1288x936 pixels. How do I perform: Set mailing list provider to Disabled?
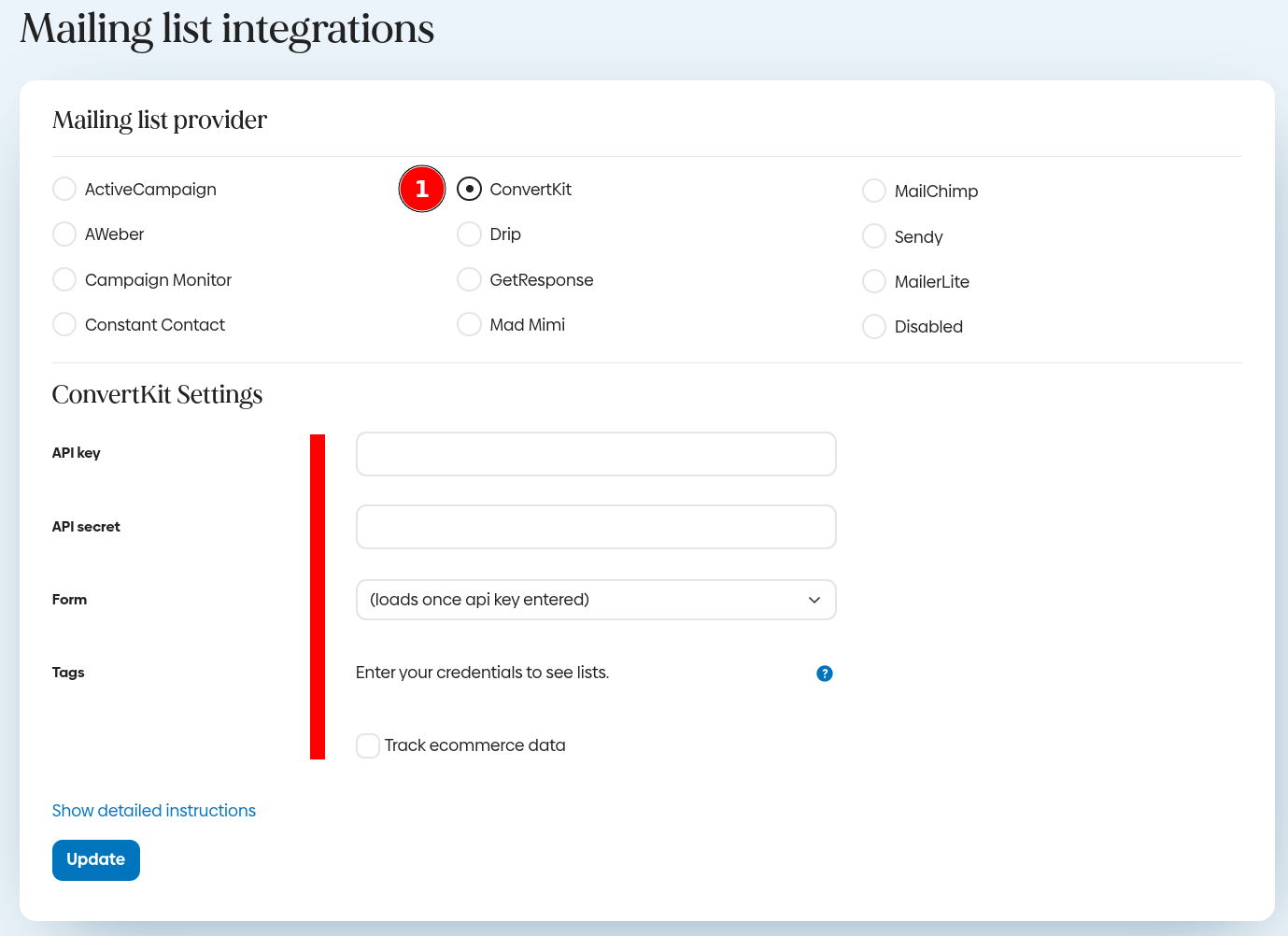coord(874,326)
